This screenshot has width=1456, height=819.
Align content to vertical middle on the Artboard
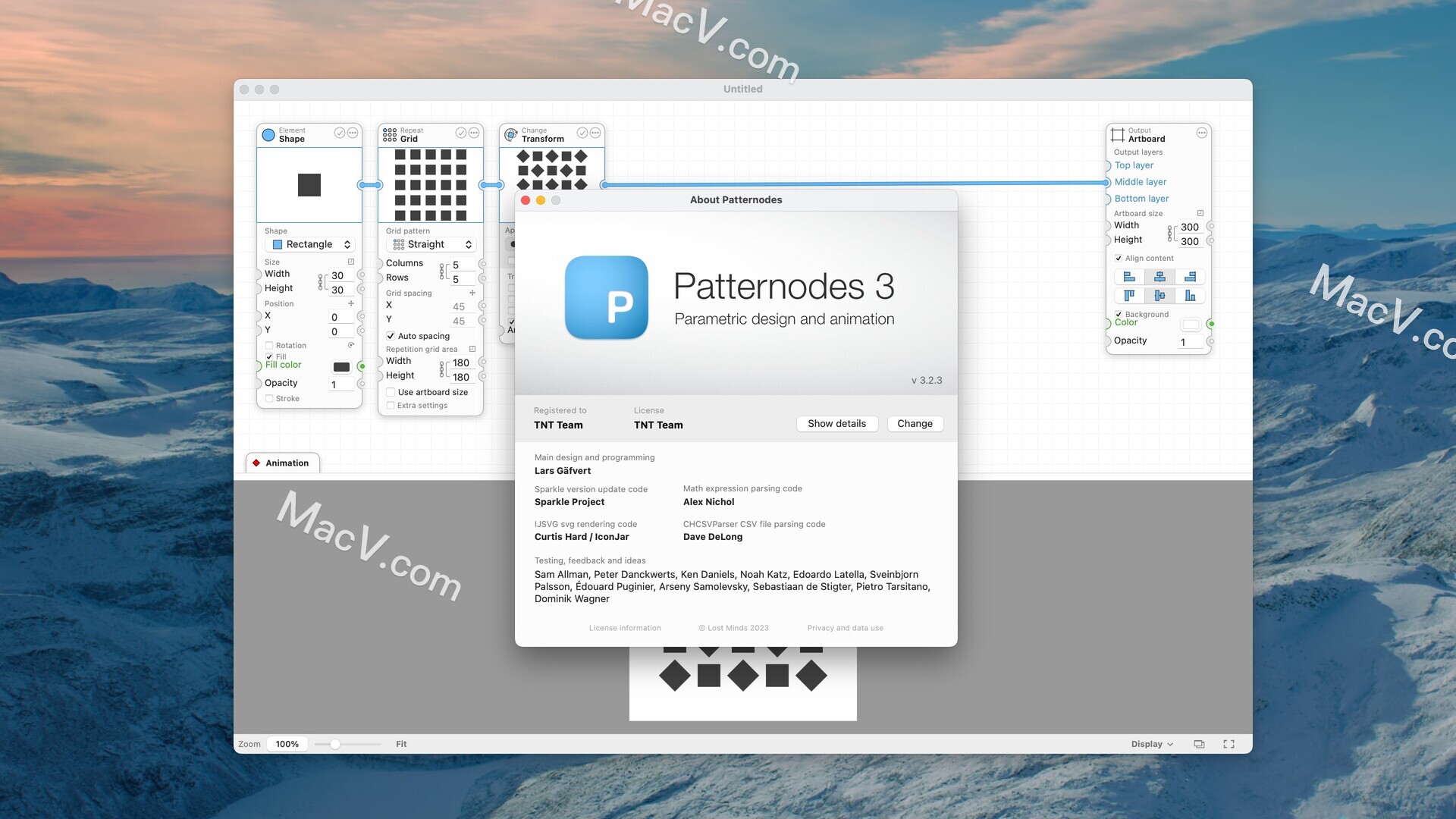1159,296
